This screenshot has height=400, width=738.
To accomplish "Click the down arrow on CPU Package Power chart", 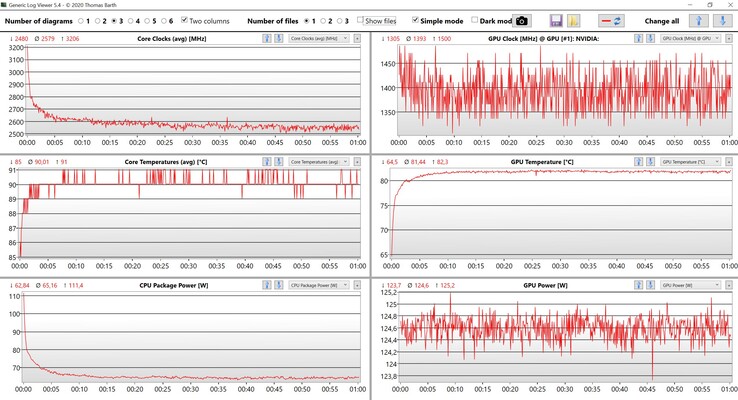I will (x=279, y=285).
